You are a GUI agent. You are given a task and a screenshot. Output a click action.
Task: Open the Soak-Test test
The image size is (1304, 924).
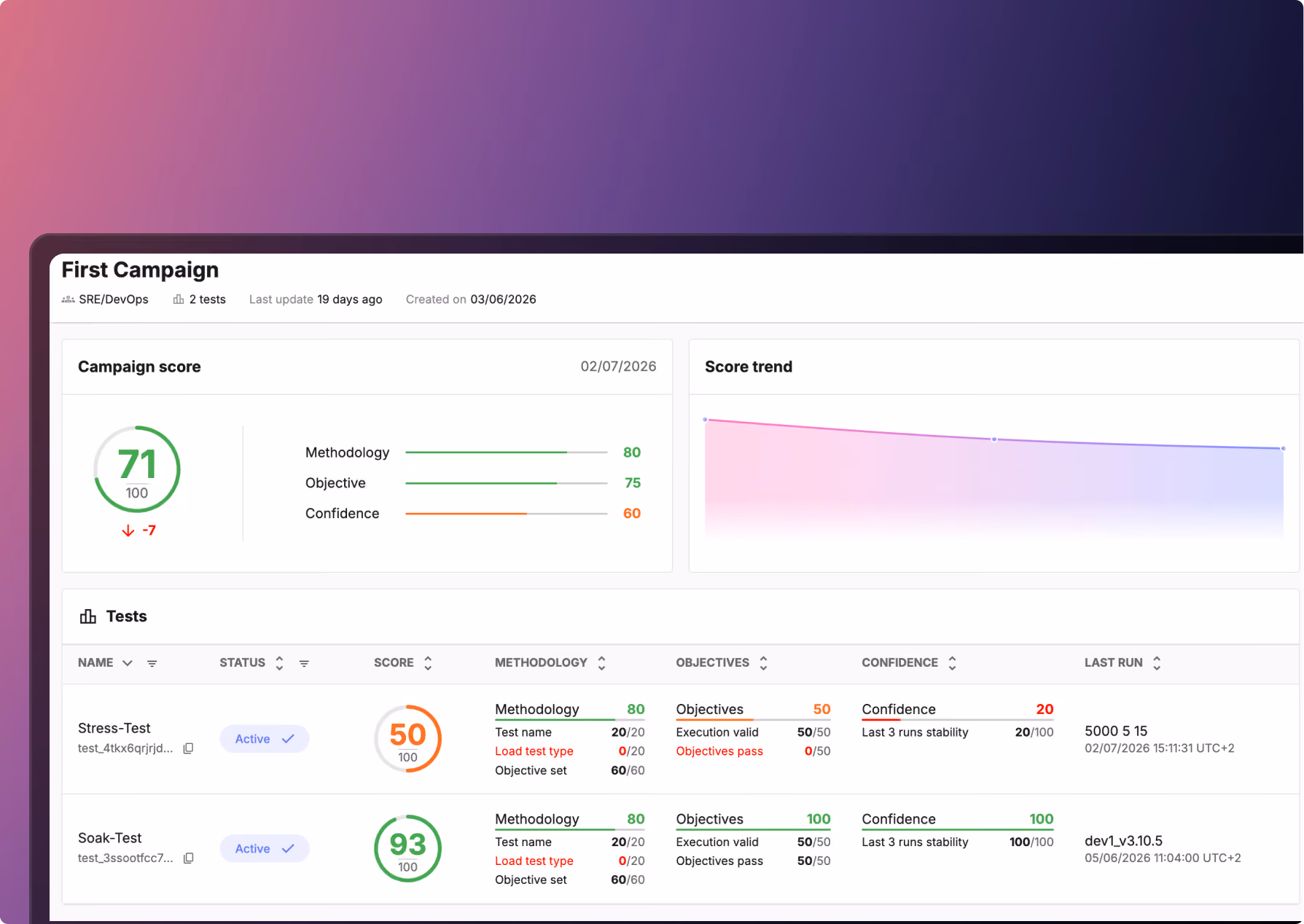pos(109,838)
